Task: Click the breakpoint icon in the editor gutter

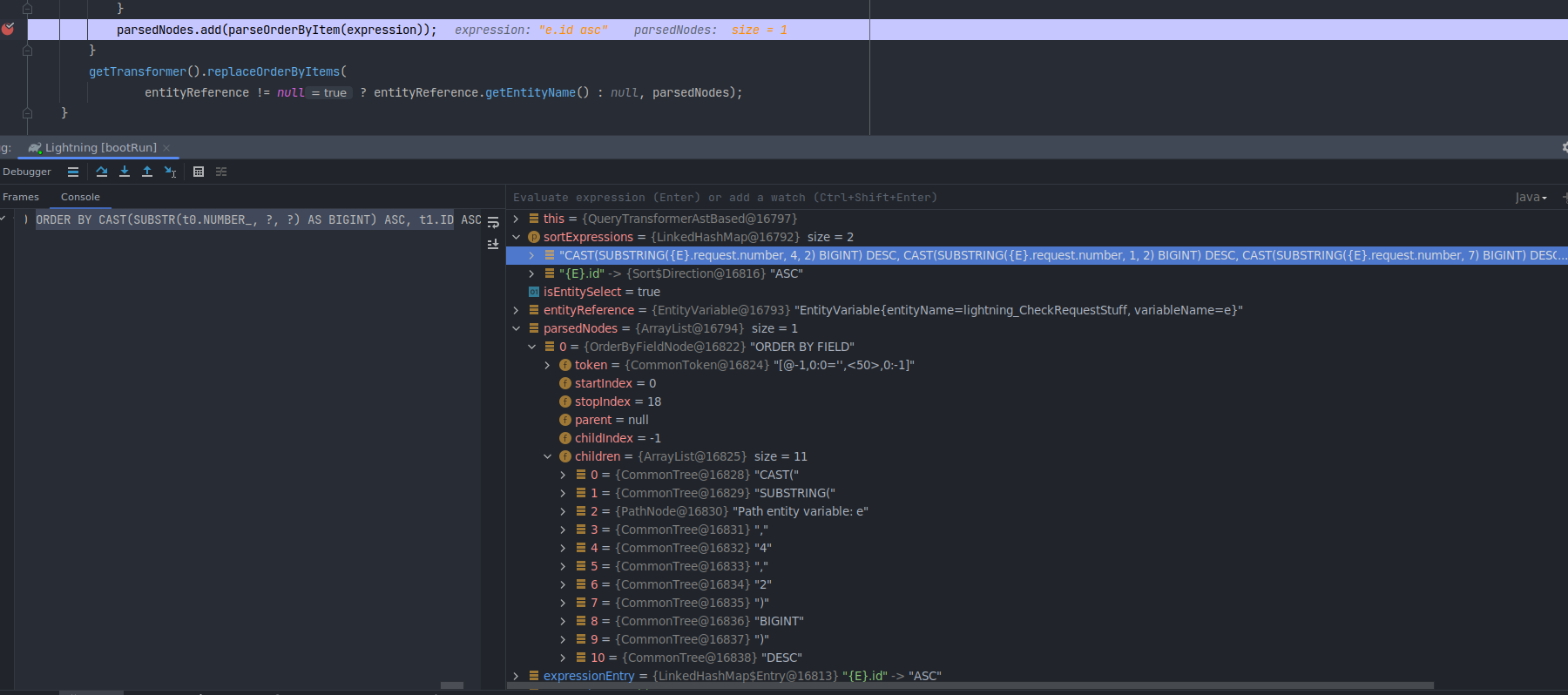Action: [8, 29]
